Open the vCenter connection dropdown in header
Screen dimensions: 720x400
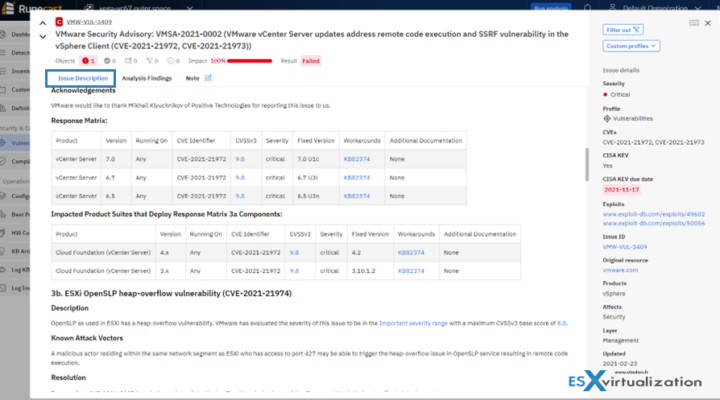(x=138, y=8)
